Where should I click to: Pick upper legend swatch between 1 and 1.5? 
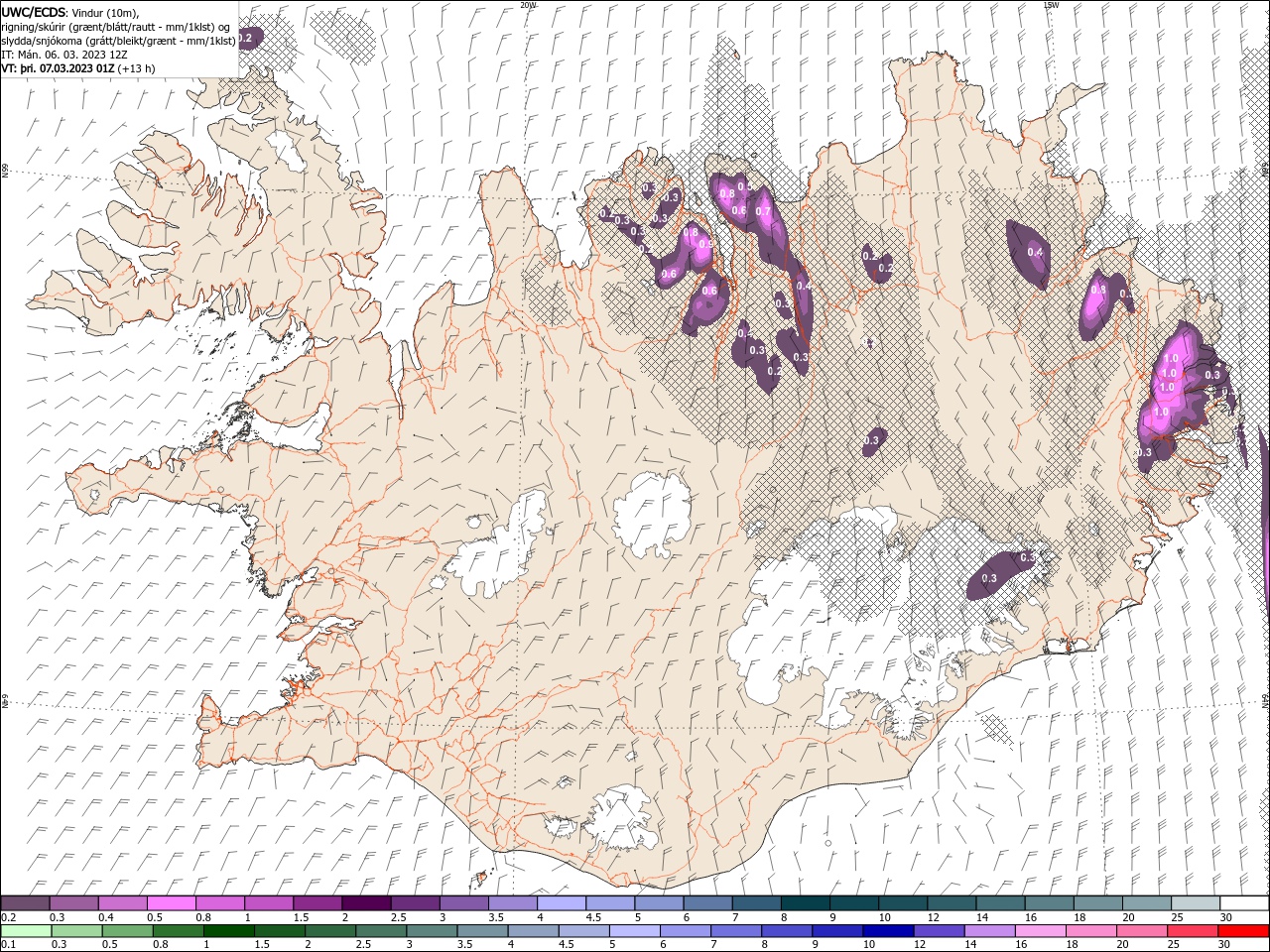pos(268,903)
